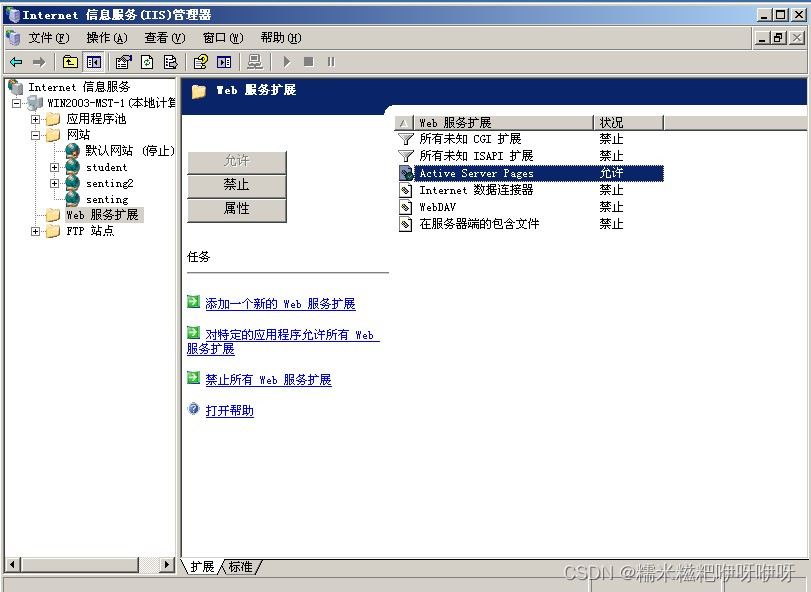Click the computer icon of WIN2003-MST-1

(x=34, y=103)
